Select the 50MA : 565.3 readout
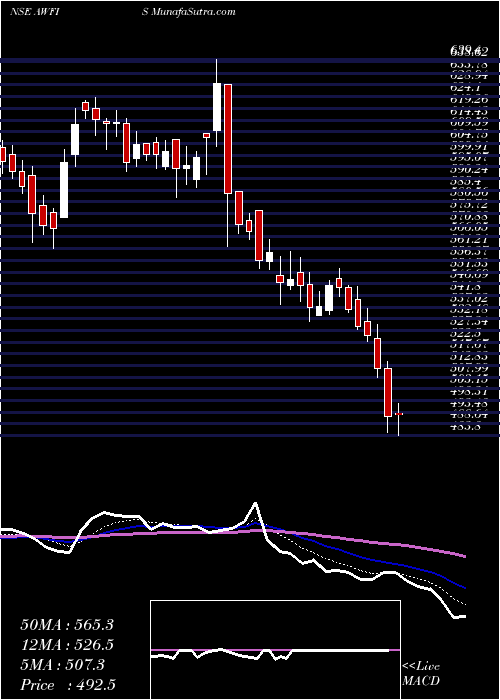 pyautogui.click(x=67, y=625)
